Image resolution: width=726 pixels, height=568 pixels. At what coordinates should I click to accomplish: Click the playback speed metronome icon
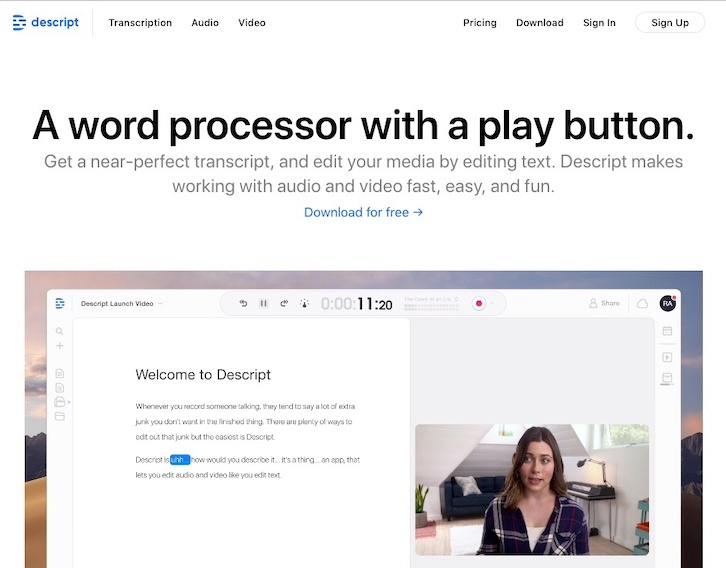pyautogui.click(x=304, y=304)
